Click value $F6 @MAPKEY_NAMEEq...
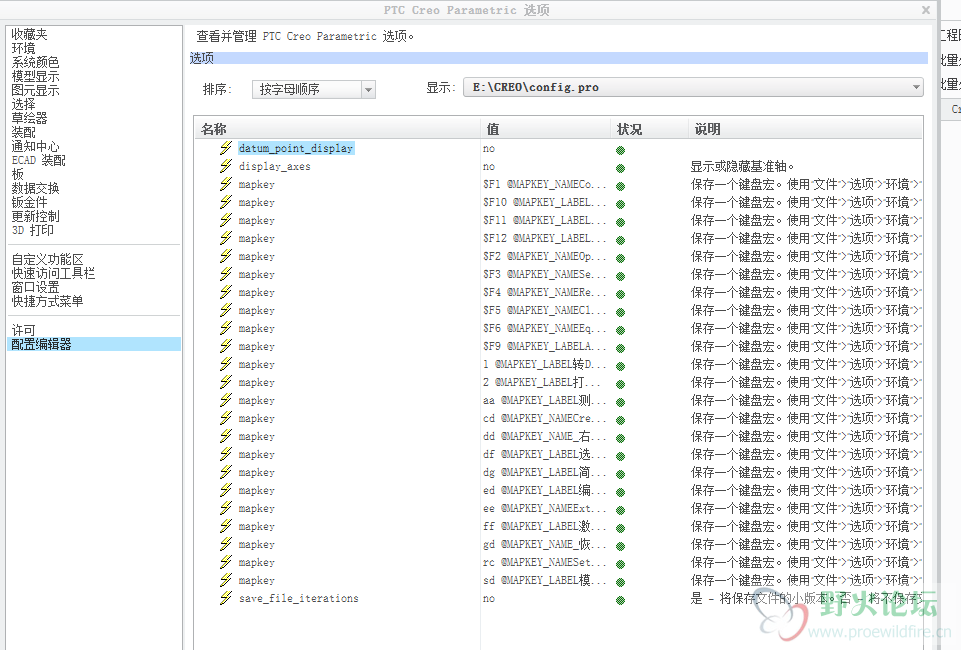Screen dimensions: 961x650 (544, 328)
